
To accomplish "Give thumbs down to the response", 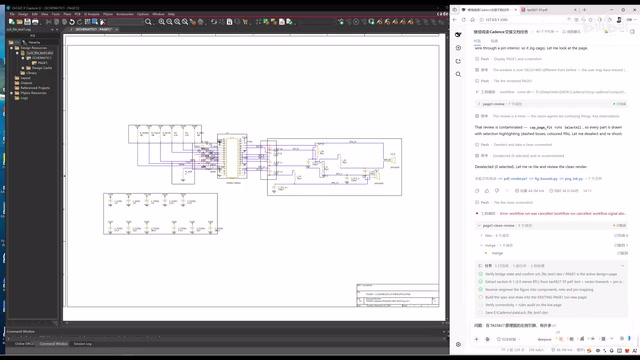I will [497, 191].
